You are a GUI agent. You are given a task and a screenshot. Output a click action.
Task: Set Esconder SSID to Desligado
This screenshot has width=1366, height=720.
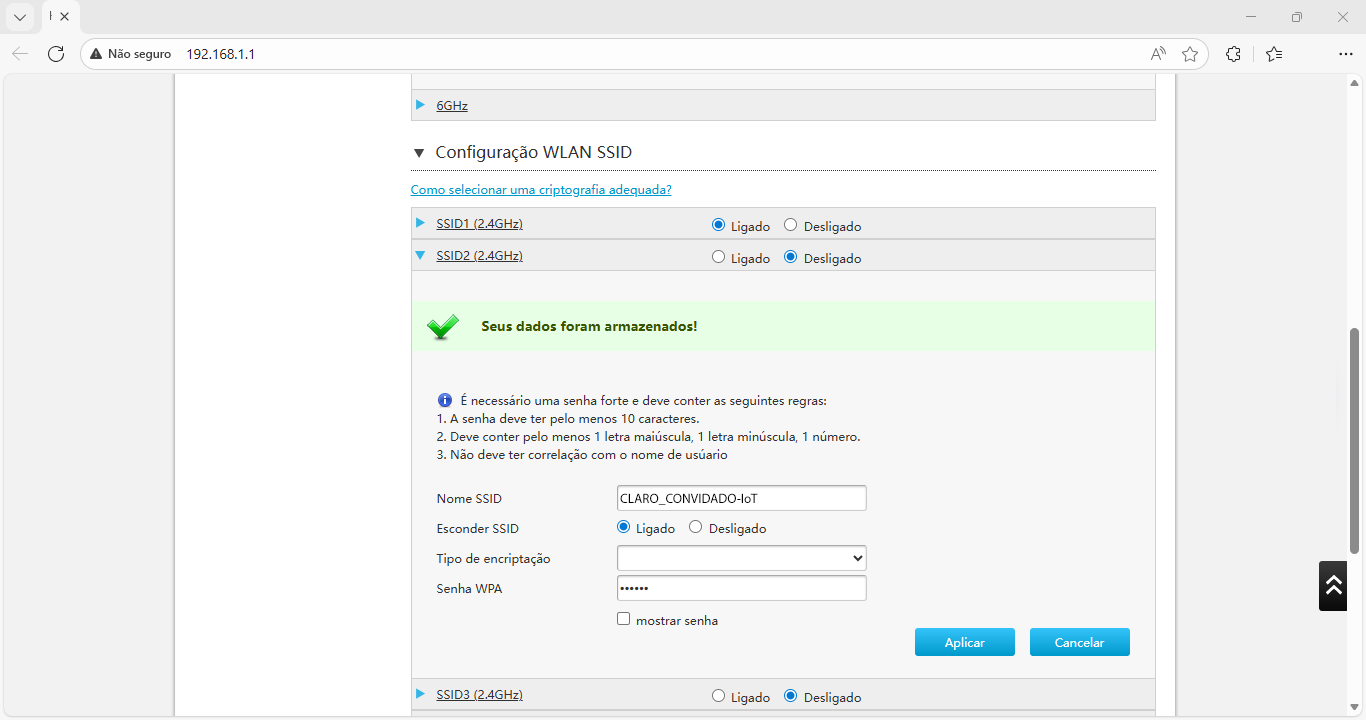[x=696, y=527]
